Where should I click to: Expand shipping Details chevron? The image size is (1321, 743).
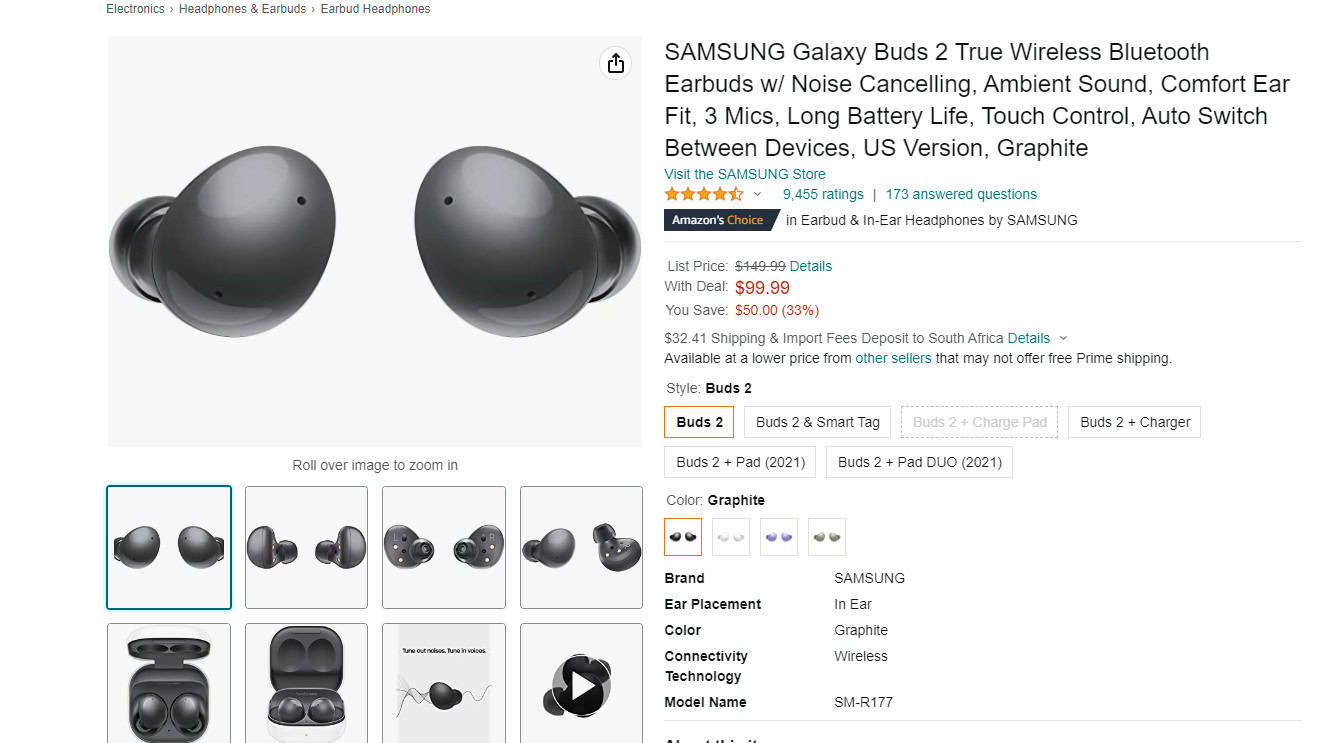[1063, 338]
